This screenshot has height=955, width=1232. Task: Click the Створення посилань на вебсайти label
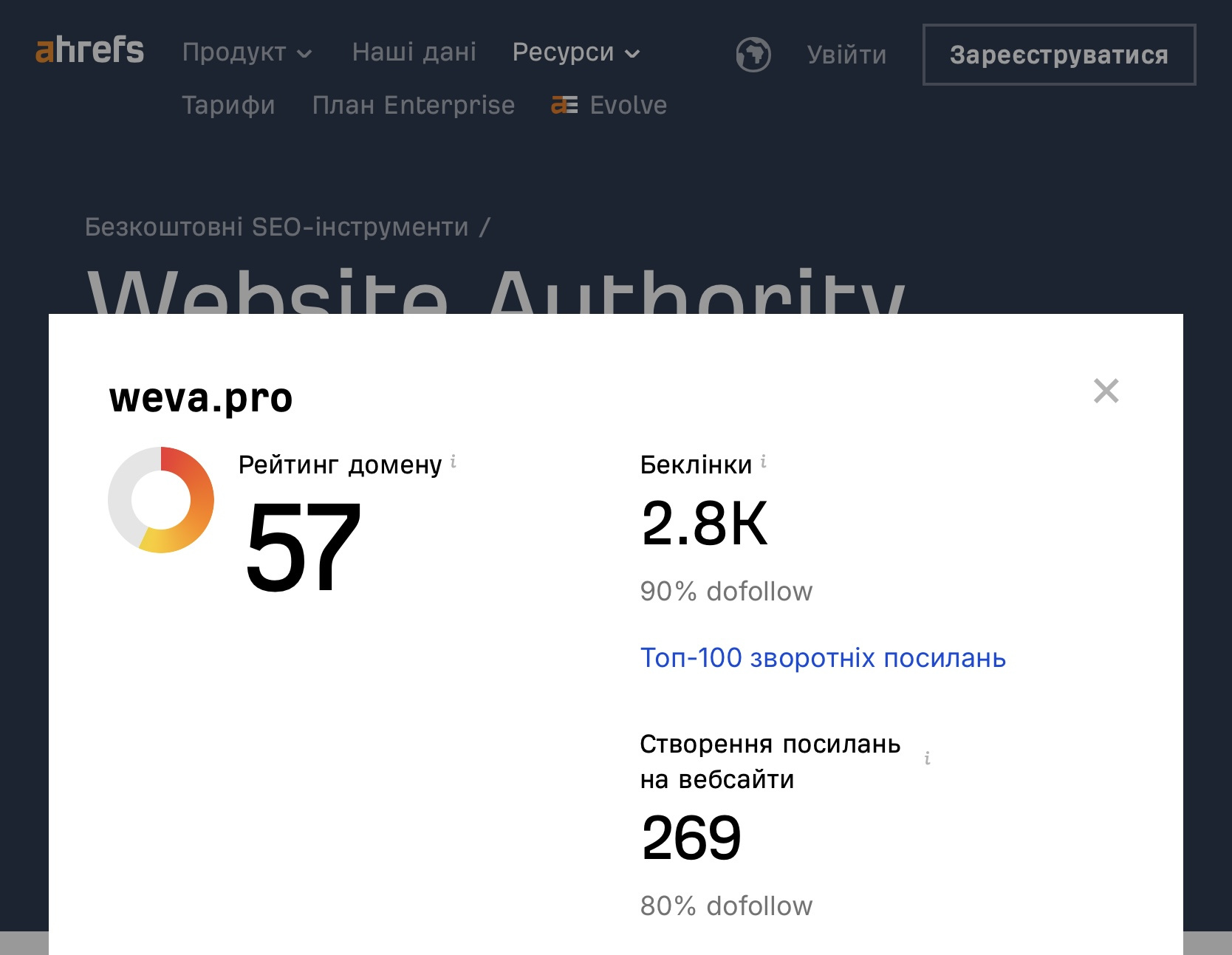tap(770, 761)
